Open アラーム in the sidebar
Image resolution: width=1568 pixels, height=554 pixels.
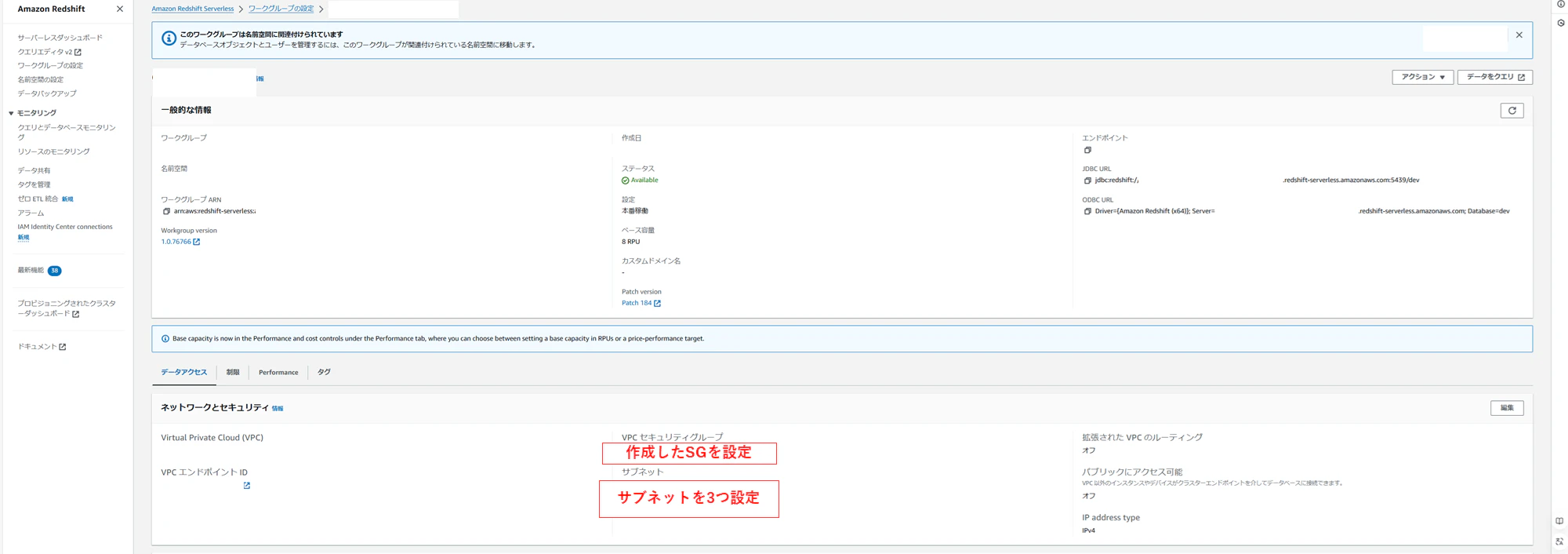click(x=31, y=213)
